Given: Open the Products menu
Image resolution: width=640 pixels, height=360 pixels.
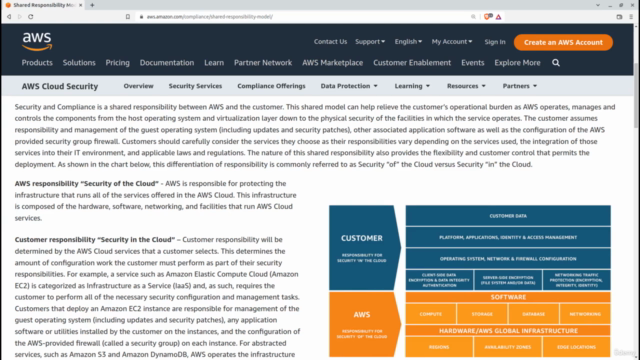Looking at the screenshot, I should point(37,63).
